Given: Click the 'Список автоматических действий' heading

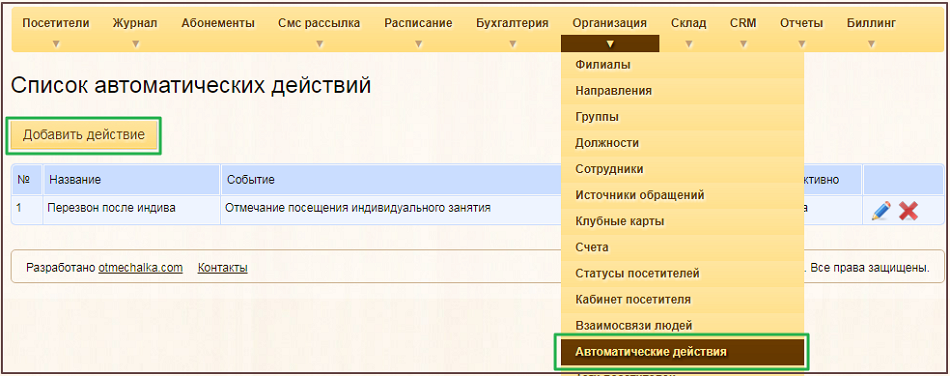Looking at the screenshot, I should pos(191,86).
